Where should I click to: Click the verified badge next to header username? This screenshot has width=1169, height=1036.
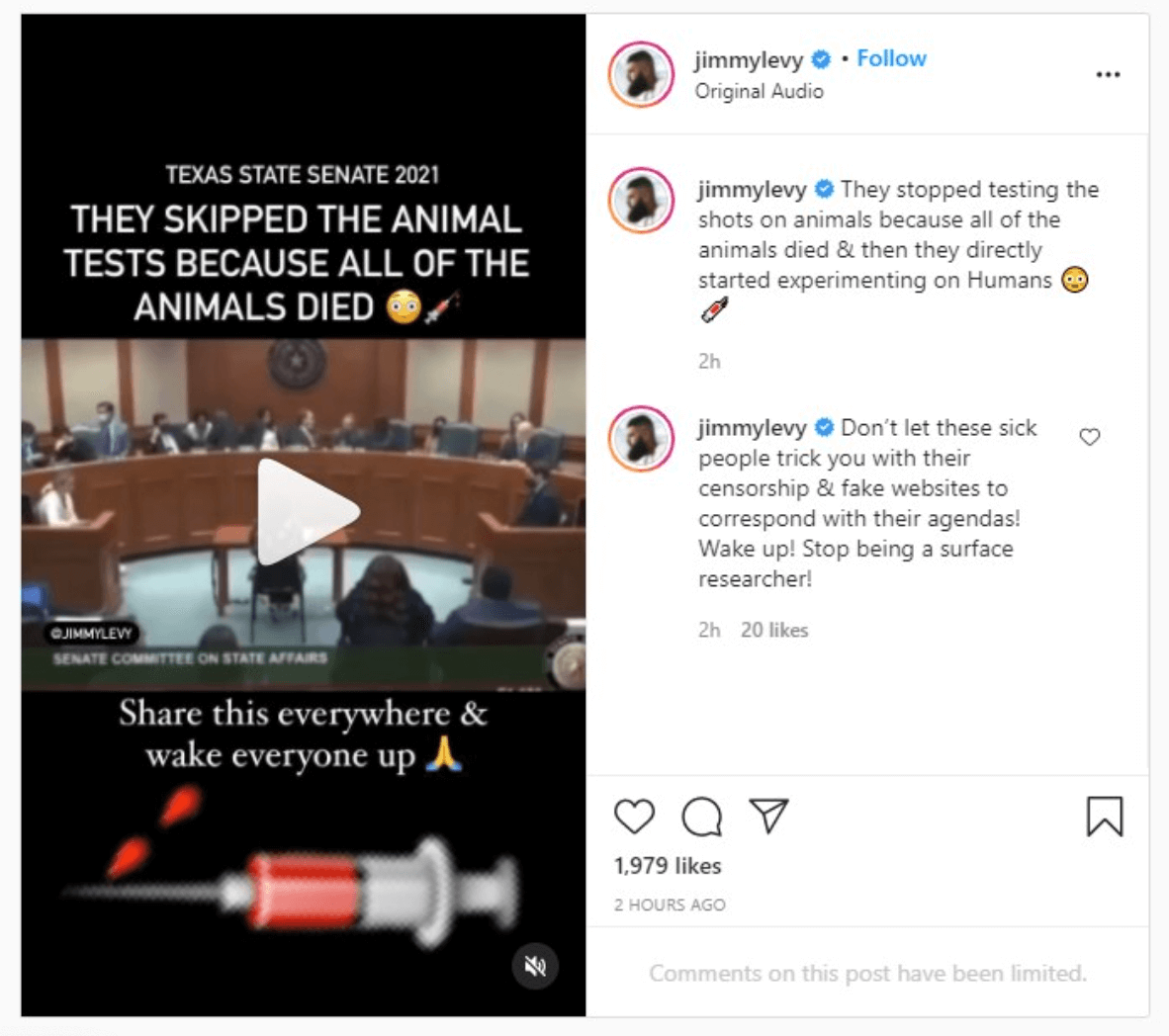click(x=821, y=59)
